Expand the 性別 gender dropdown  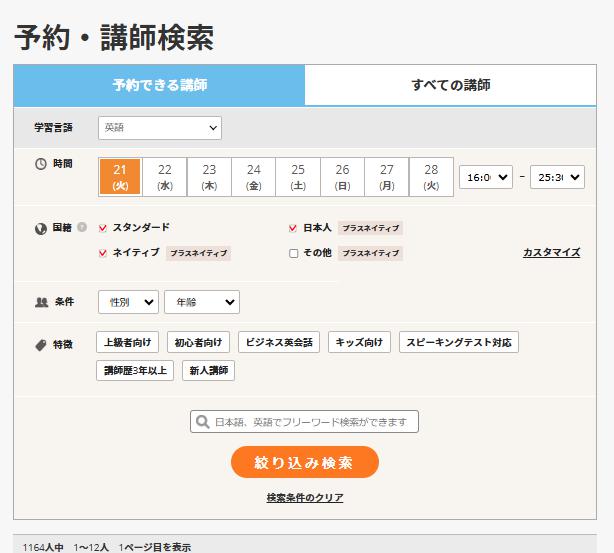tap(128, 301)
